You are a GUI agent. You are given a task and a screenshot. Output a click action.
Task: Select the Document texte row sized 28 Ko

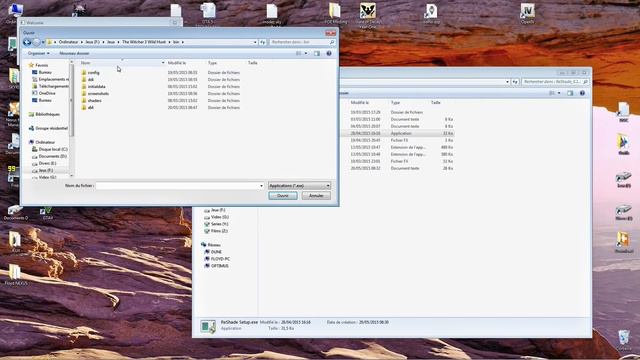(x=397, y=168)
